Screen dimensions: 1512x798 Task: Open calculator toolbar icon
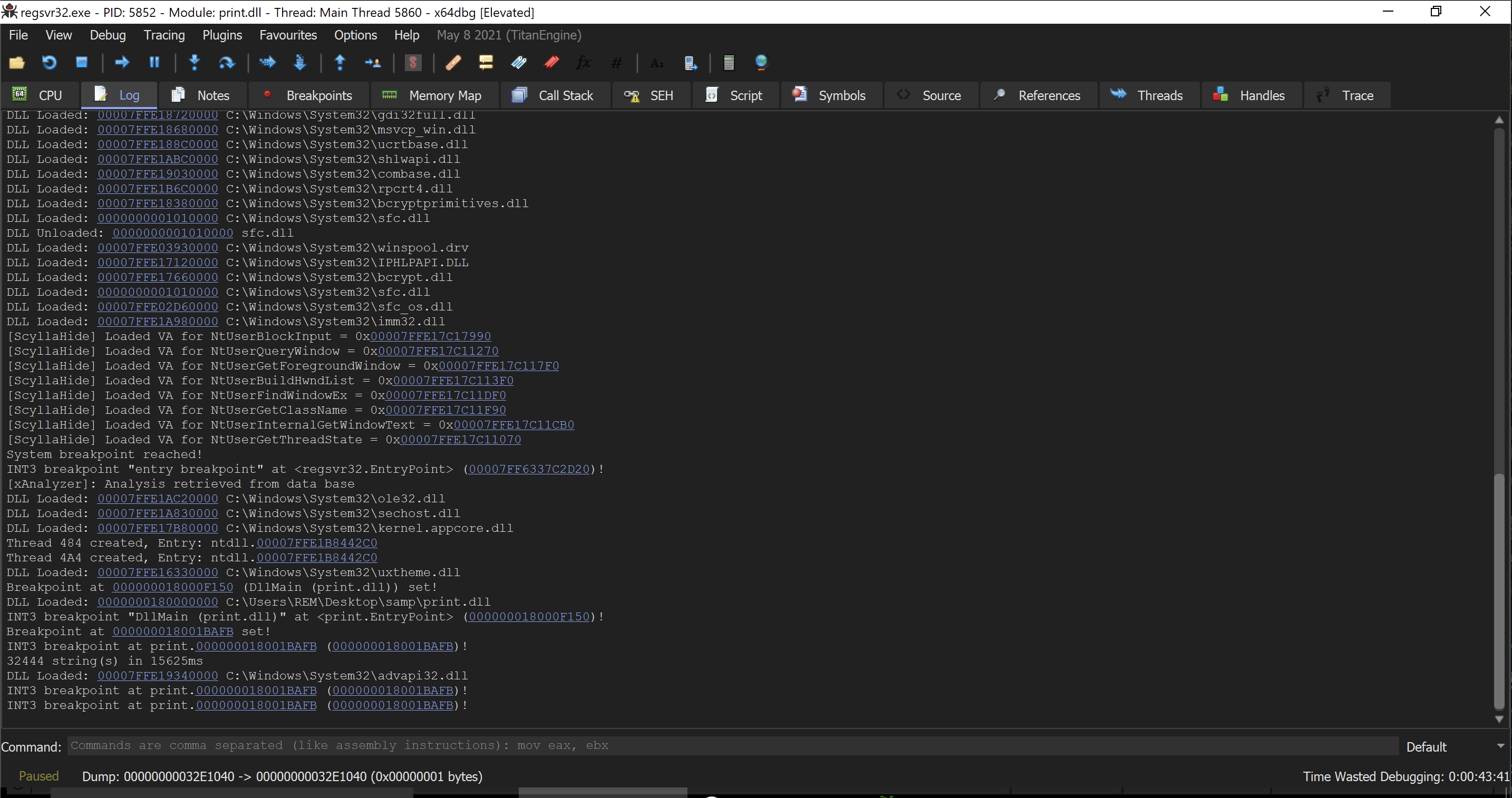click(x=729, y=62)
